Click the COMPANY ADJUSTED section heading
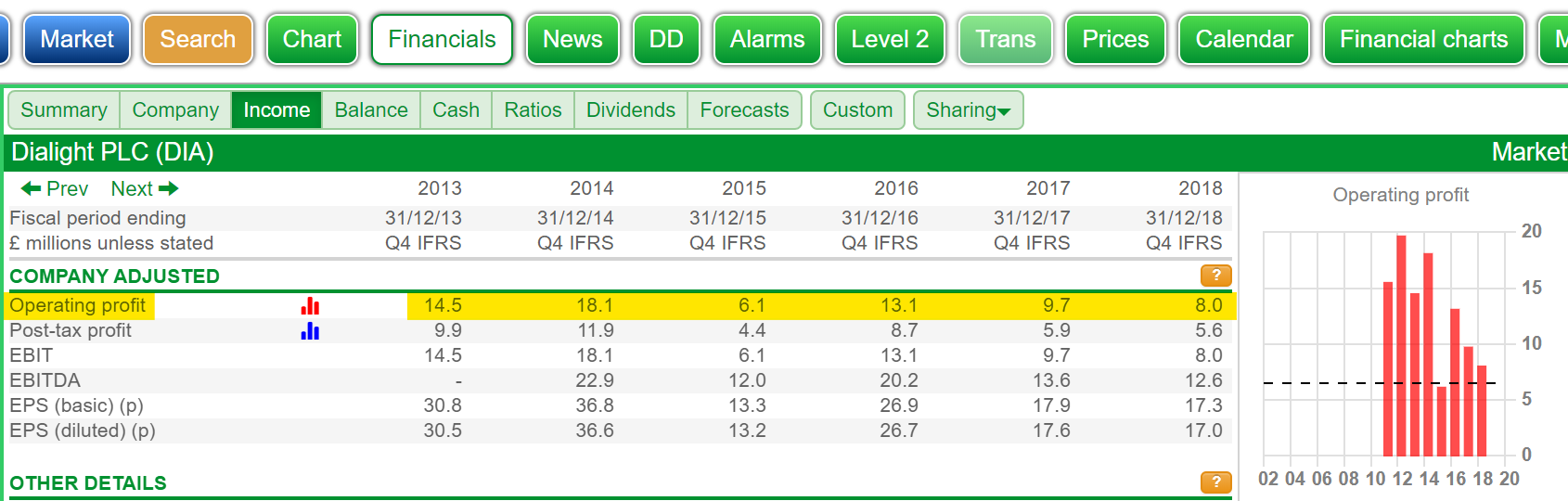The width and height of the screenshot is (1568, 501). (x=115, y=276)
